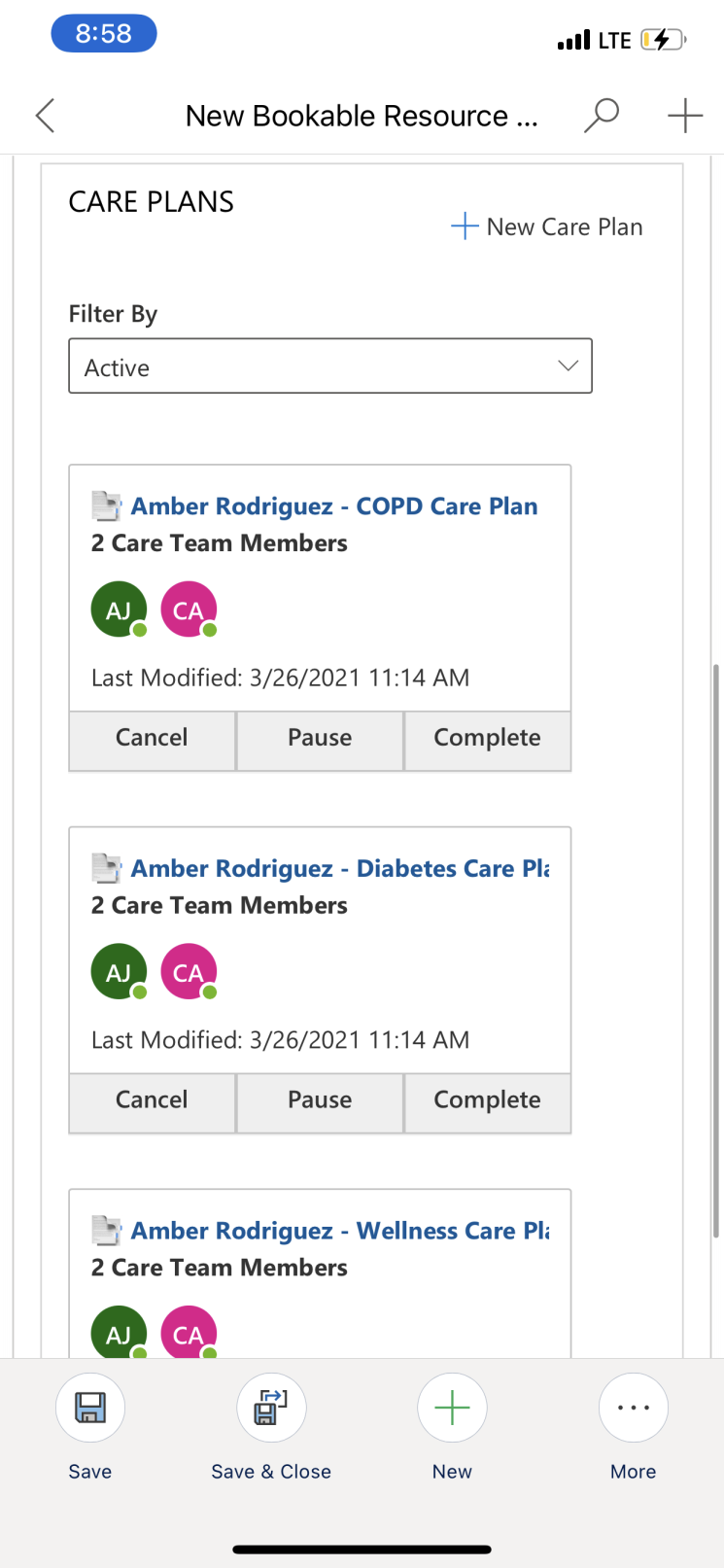Open Amber Rodriguez - Wellness Care Plan link
724x1568 pixels.
pyautogui.click(x=340, y=1231)
